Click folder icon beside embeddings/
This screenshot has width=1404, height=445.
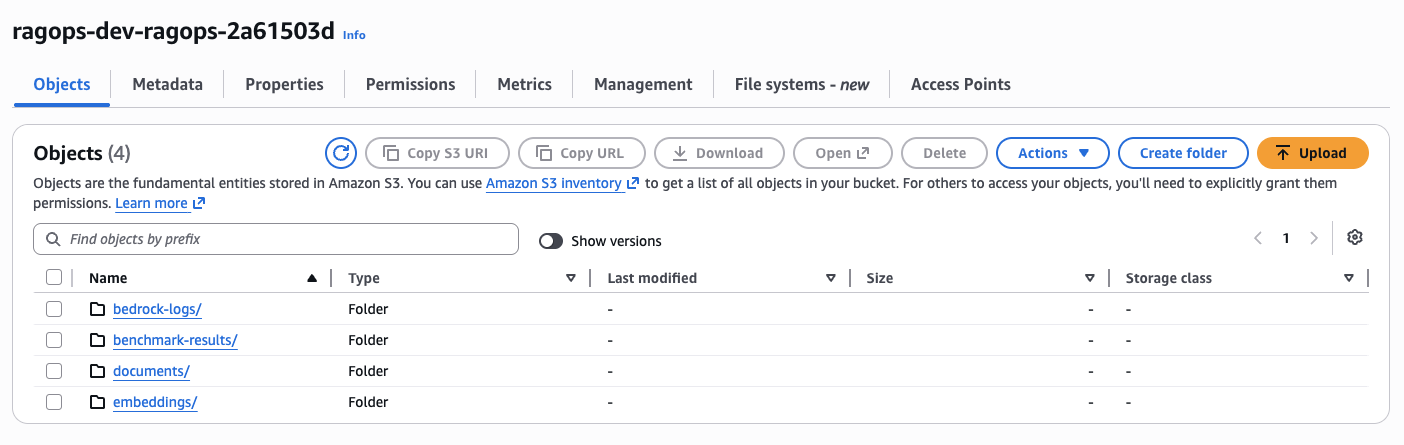click(x=97, y=402)
